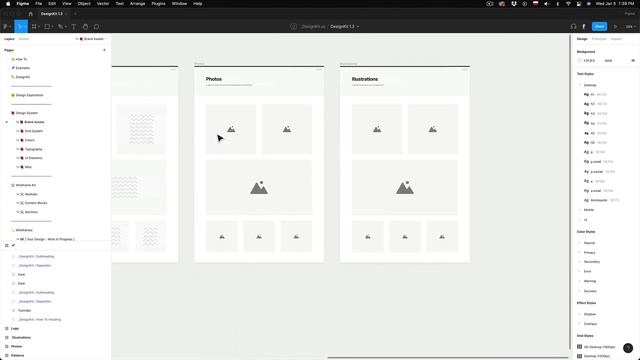Select the How To page
The height and width of the screenshot is (360, 640).
coord(21,59)
